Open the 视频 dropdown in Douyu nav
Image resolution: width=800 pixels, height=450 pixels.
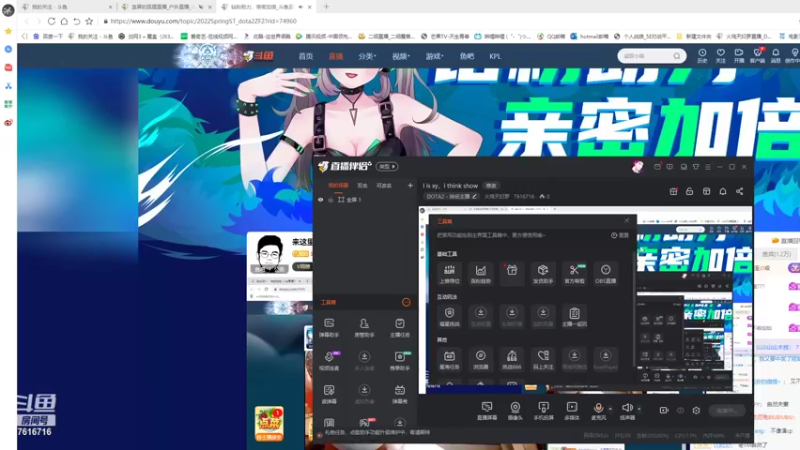(x=401, y=56)
